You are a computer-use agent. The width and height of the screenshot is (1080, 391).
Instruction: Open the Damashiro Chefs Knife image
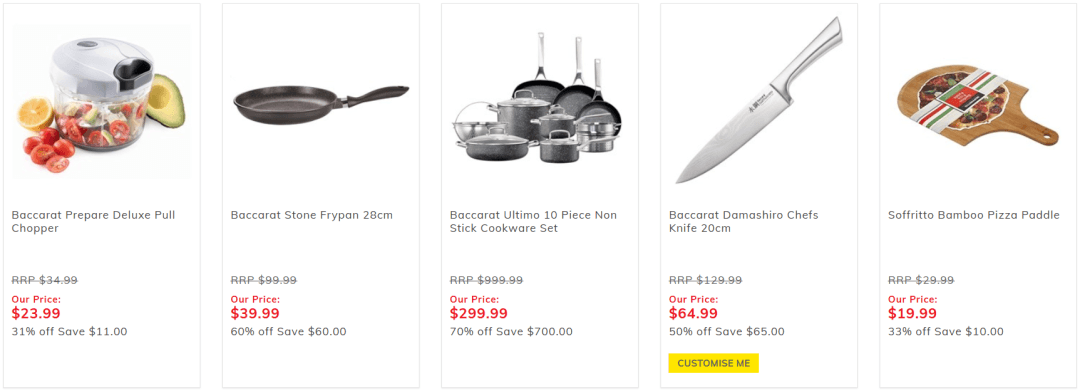click(758, 101)
